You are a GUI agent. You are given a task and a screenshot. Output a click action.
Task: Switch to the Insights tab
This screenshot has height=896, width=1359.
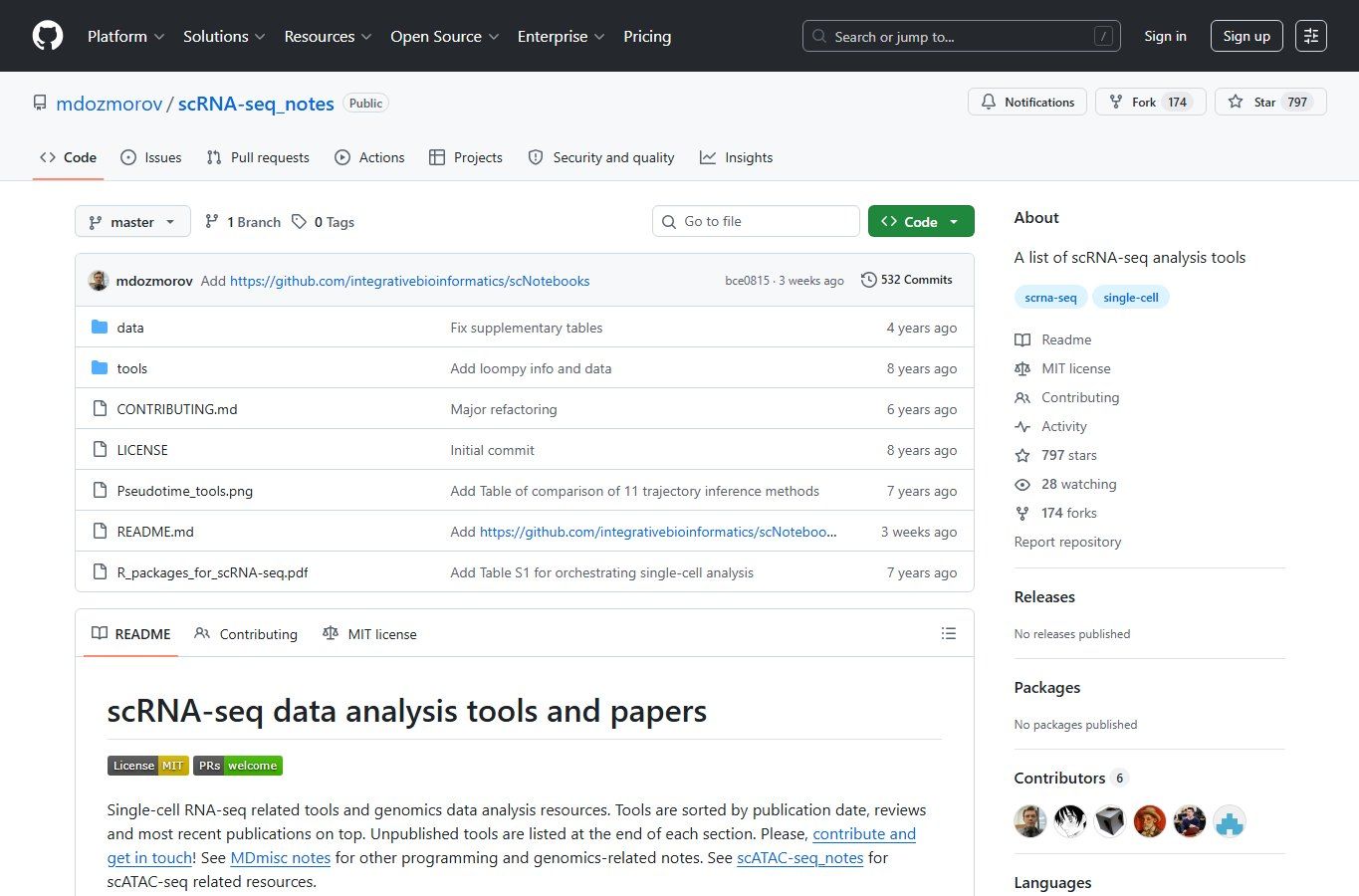[x=737, y=157]
